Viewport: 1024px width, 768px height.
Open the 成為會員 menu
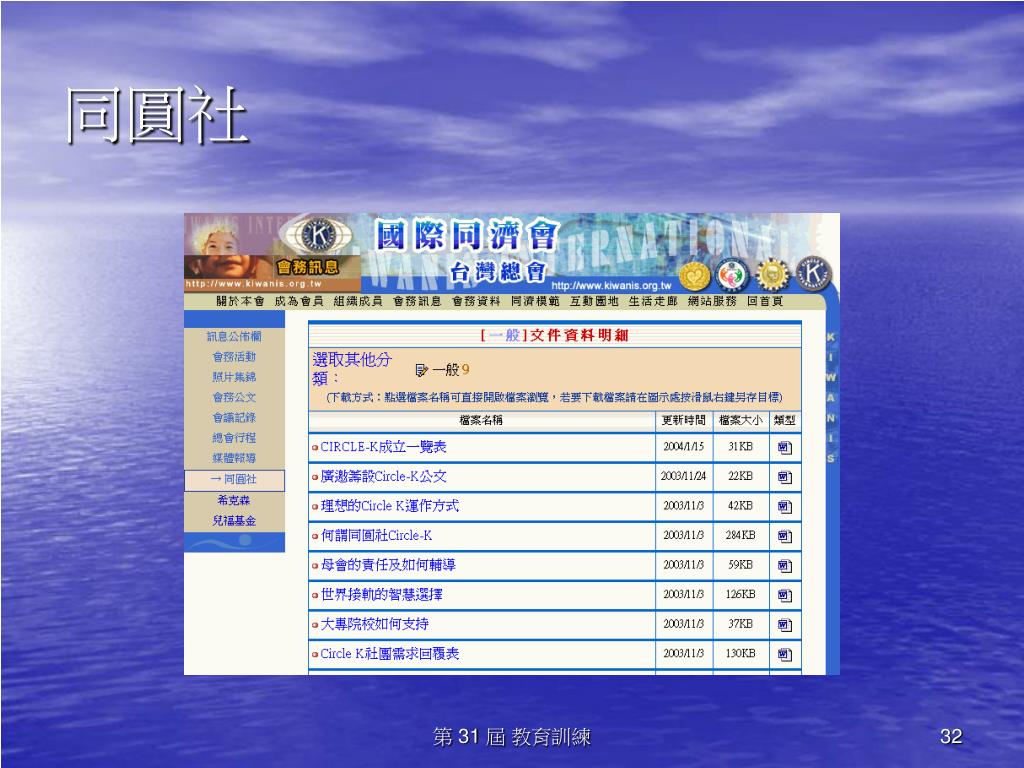coord(299,301)
